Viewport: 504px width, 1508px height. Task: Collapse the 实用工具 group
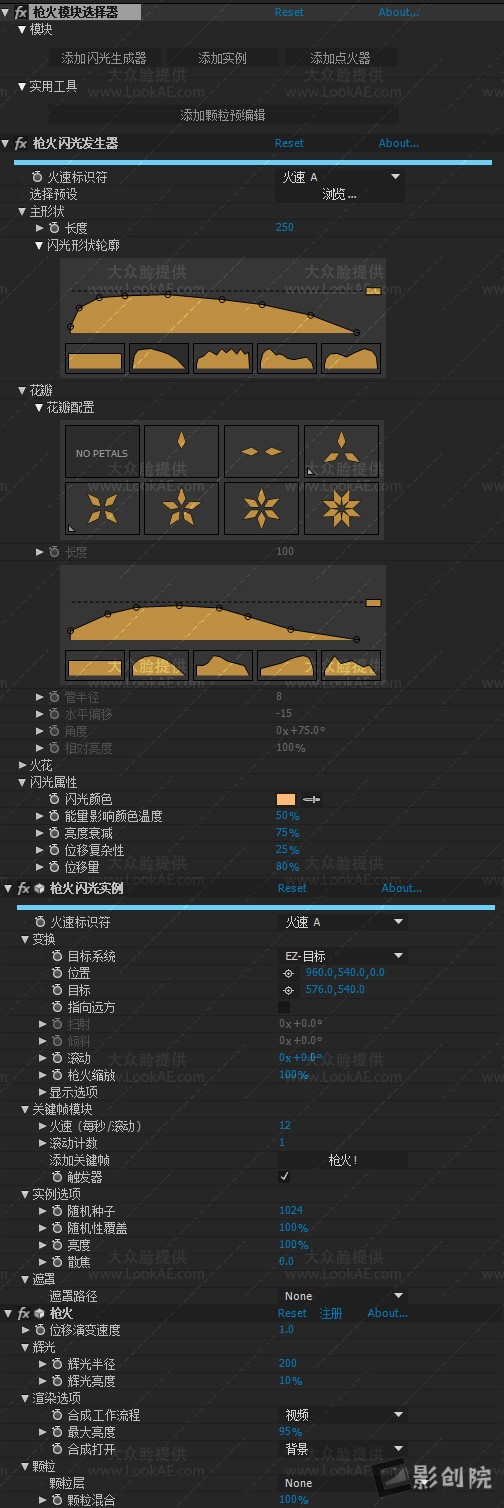(23, 87)
